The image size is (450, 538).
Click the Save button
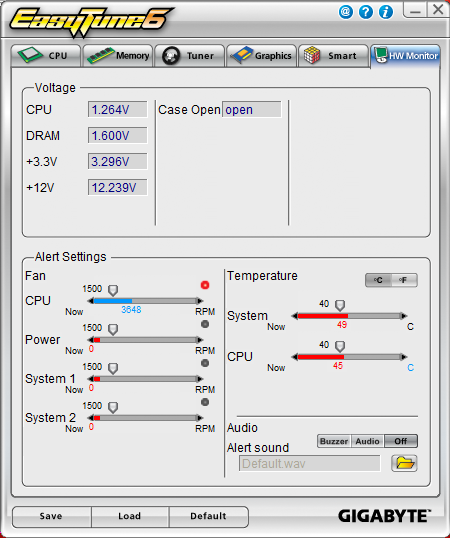[52, 516]
